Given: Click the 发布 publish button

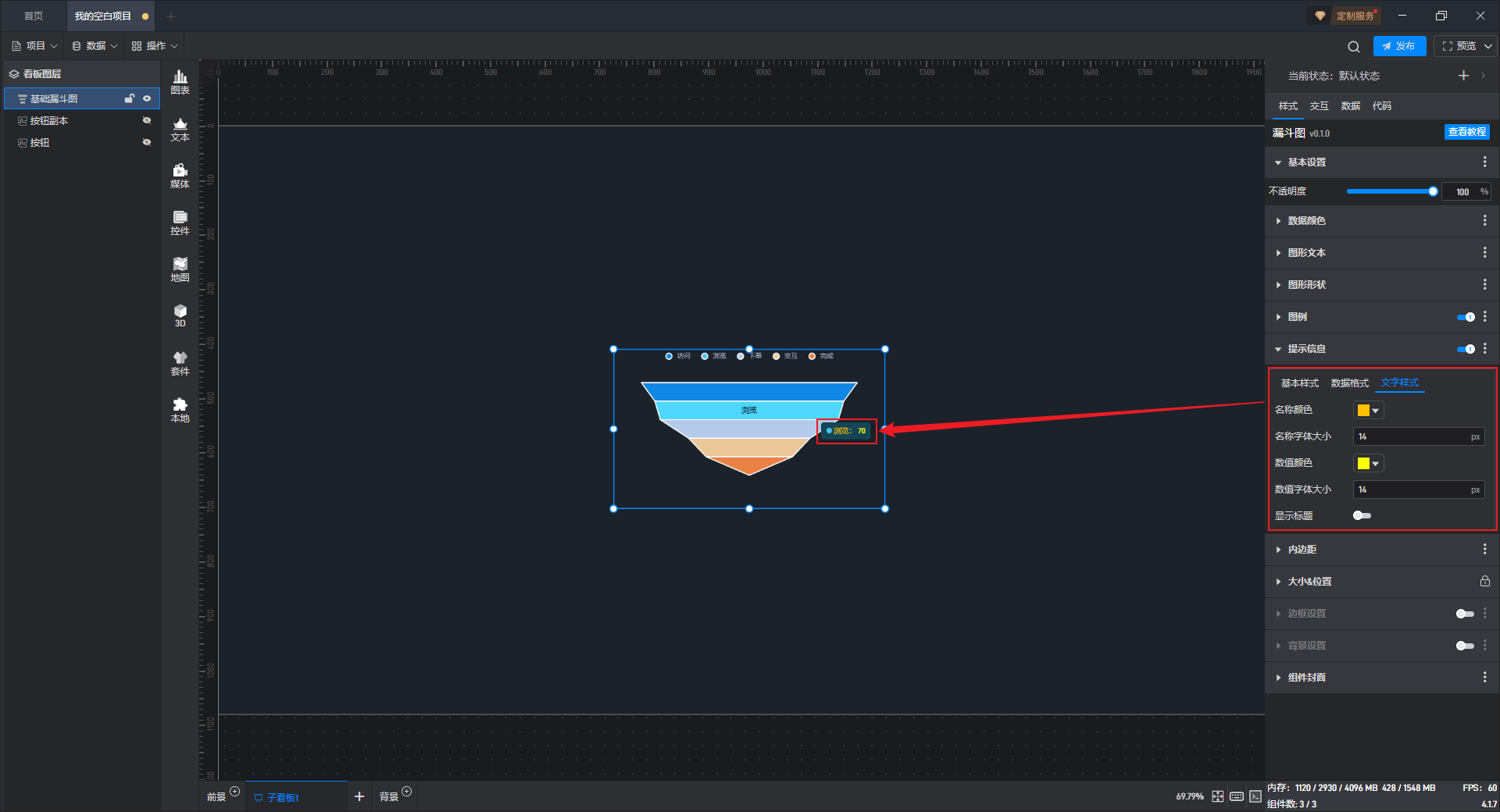Looking at the screenshot, I should coord(1399,46).
